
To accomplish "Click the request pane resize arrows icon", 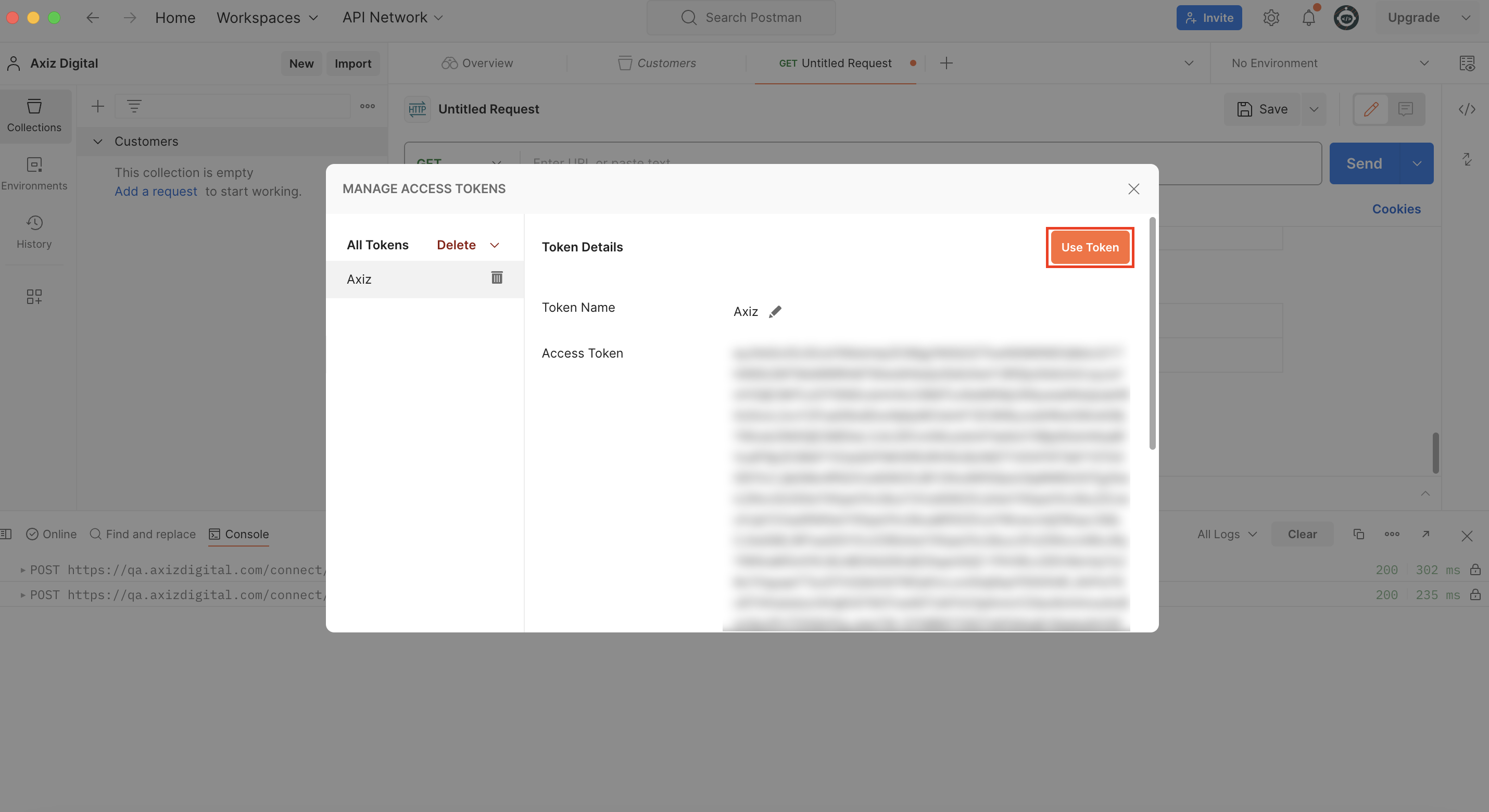I will [1467, 159].
